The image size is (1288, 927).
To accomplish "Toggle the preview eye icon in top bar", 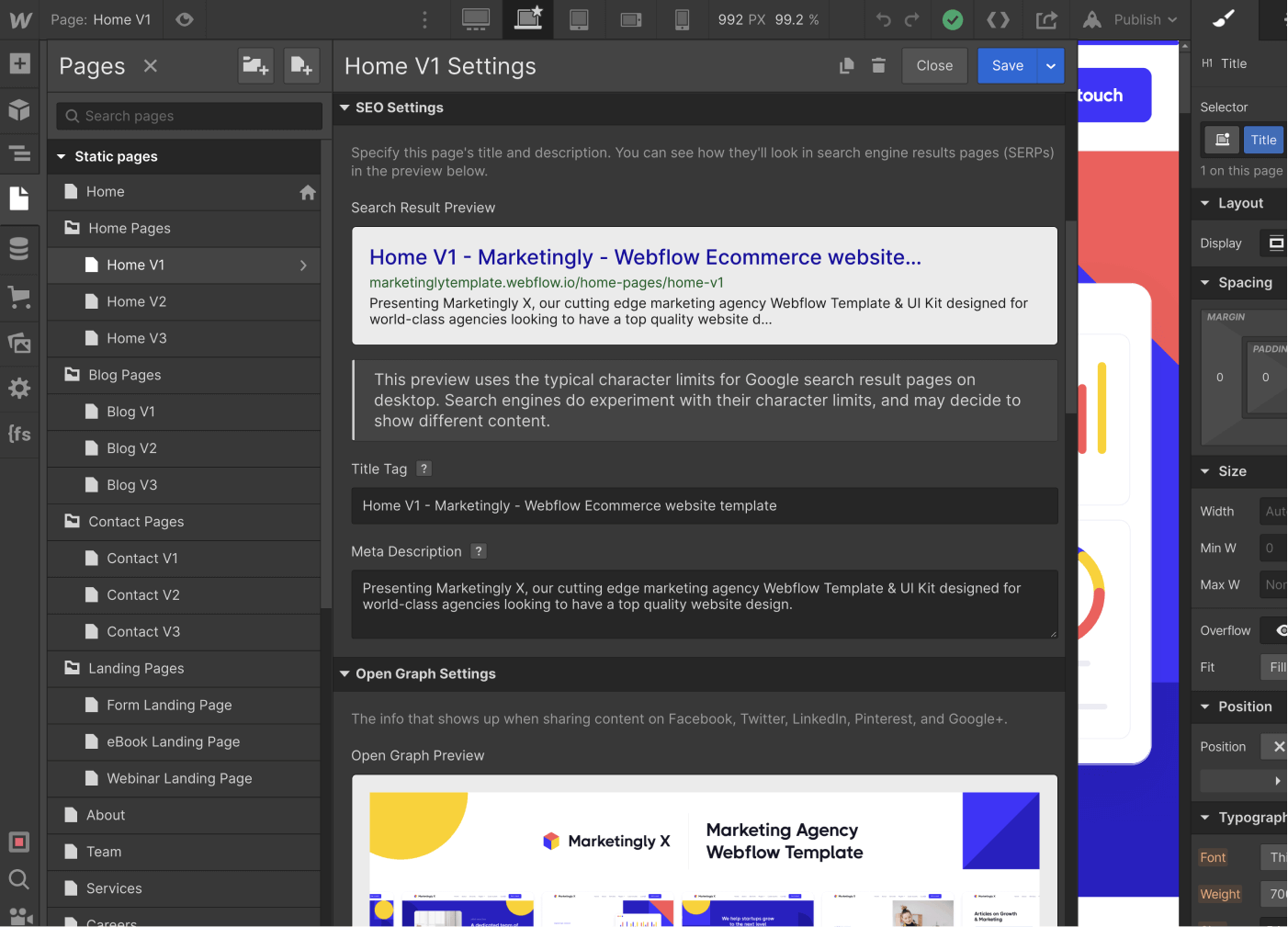I will [185, 19].
